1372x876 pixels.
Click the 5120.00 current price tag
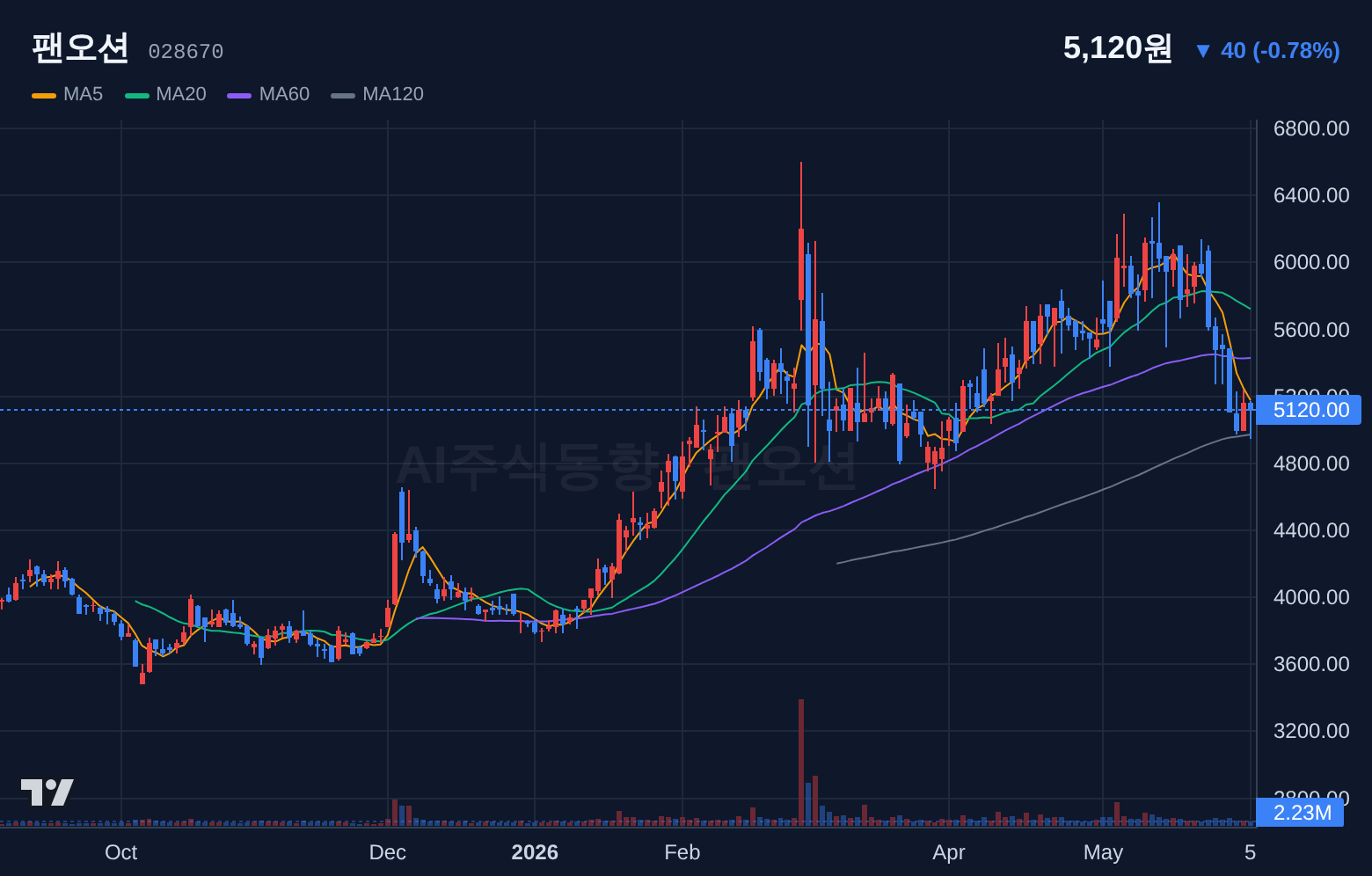coord(1309,410)
